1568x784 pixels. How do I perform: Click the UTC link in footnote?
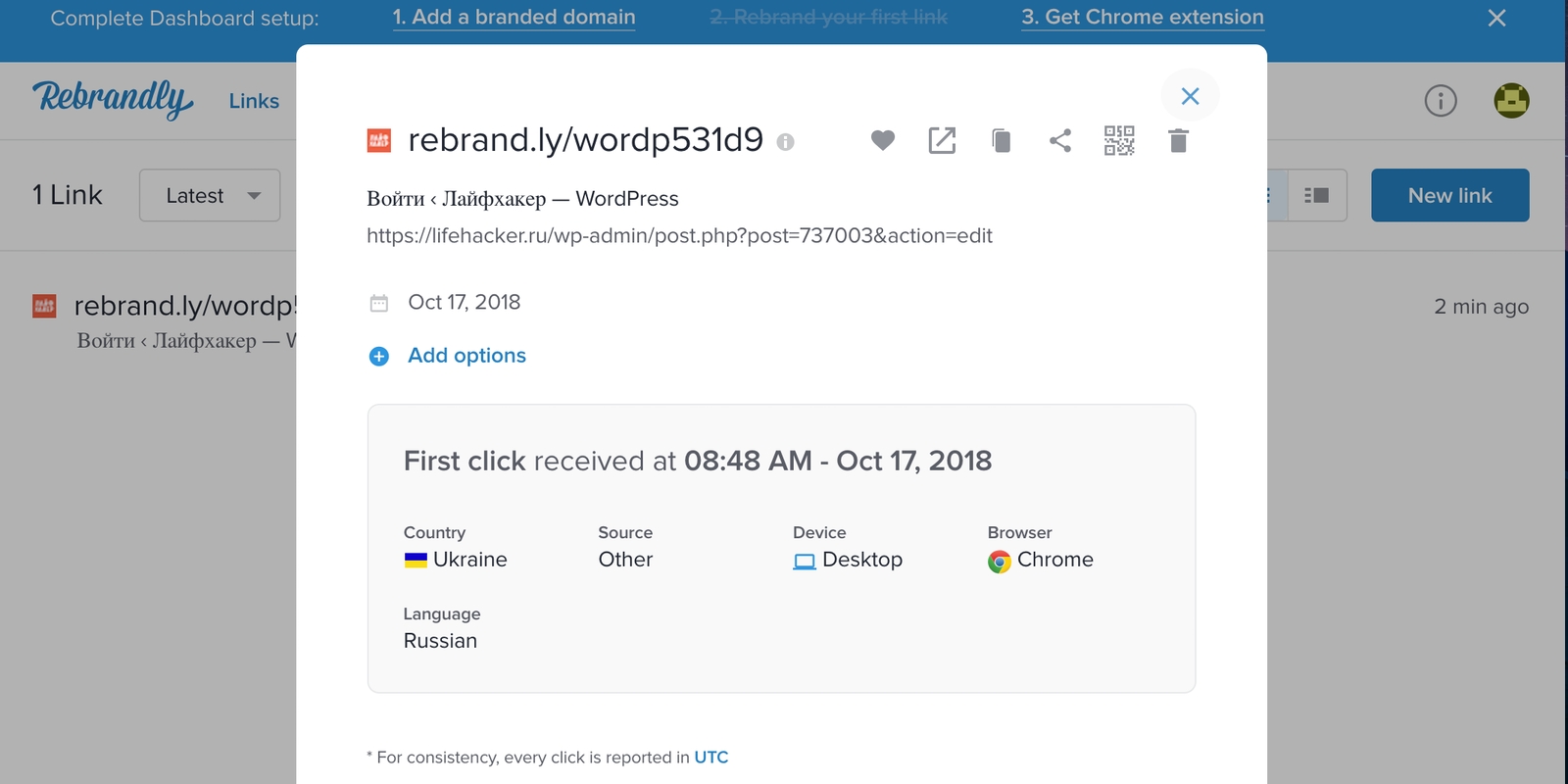[711, 758]
